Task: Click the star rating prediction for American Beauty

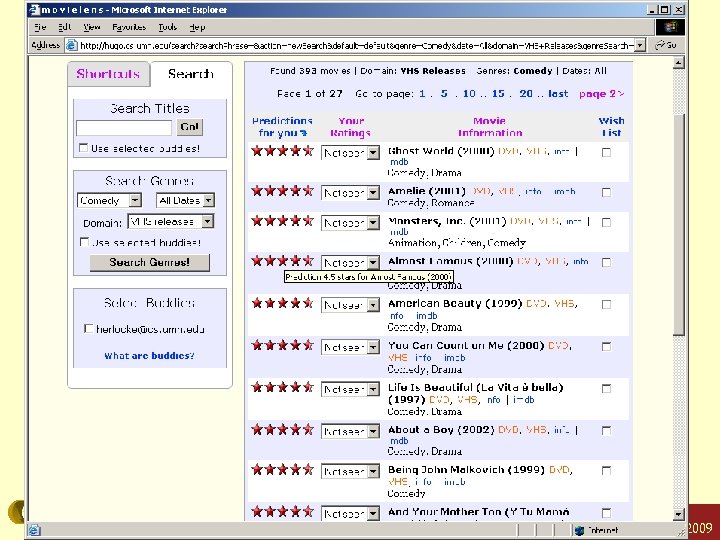Action: [282, 303]
